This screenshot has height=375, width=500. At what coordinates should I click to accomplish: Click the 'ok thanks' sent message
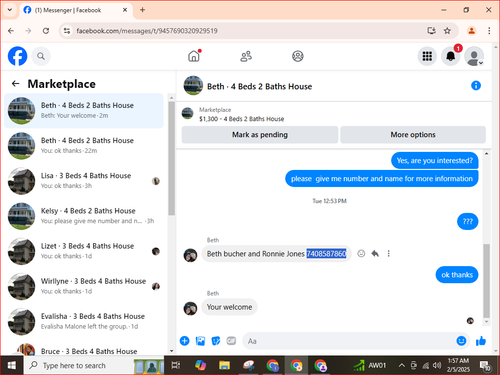pyautogui.click(x=457, y=275)
